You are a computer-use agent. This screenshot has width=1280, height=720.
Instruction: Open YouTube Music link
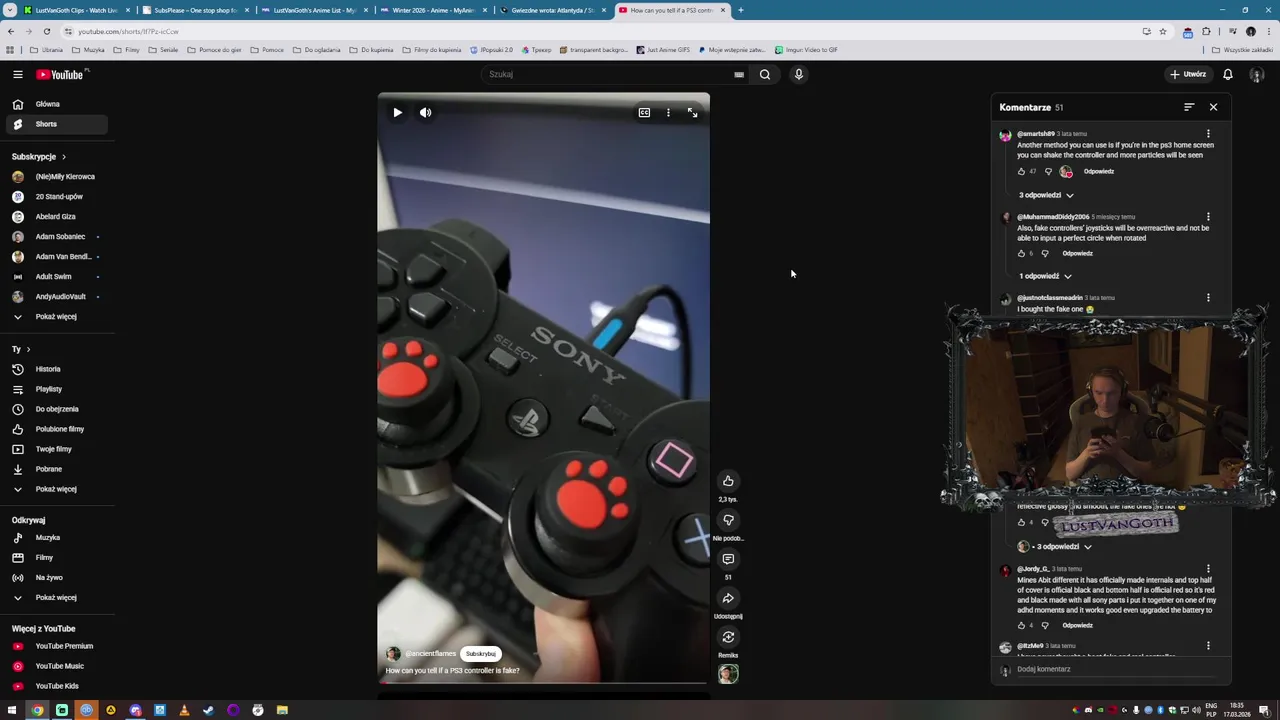pyautogui.click(x=56, y=666)
